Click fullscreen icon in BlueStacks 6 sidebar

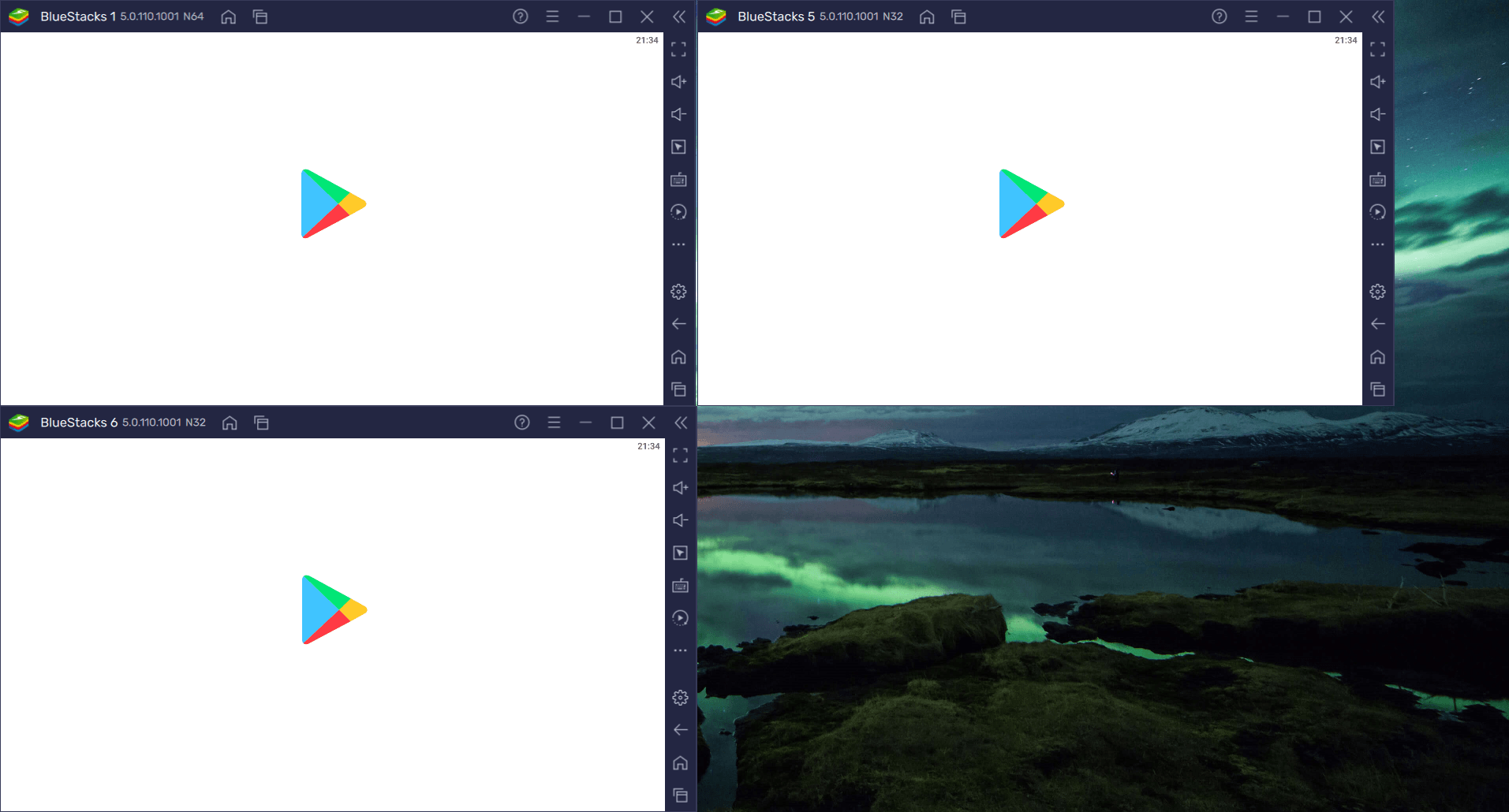tap(680, 456)
